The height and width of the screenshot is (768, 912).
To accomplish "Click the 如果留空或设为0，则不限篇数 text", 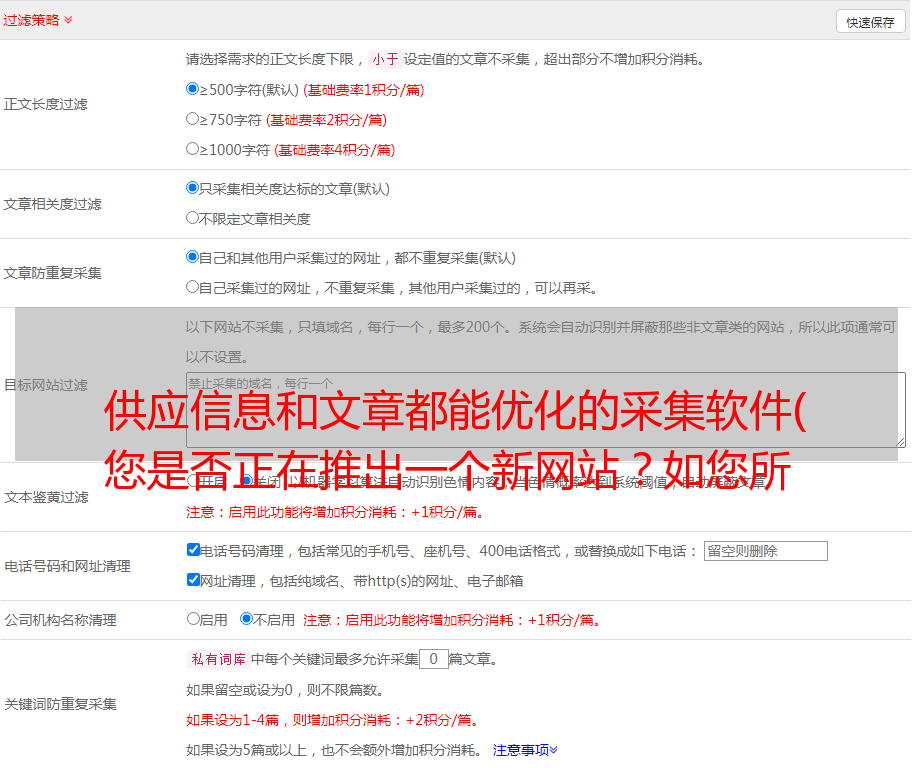I will coord(286,690).
